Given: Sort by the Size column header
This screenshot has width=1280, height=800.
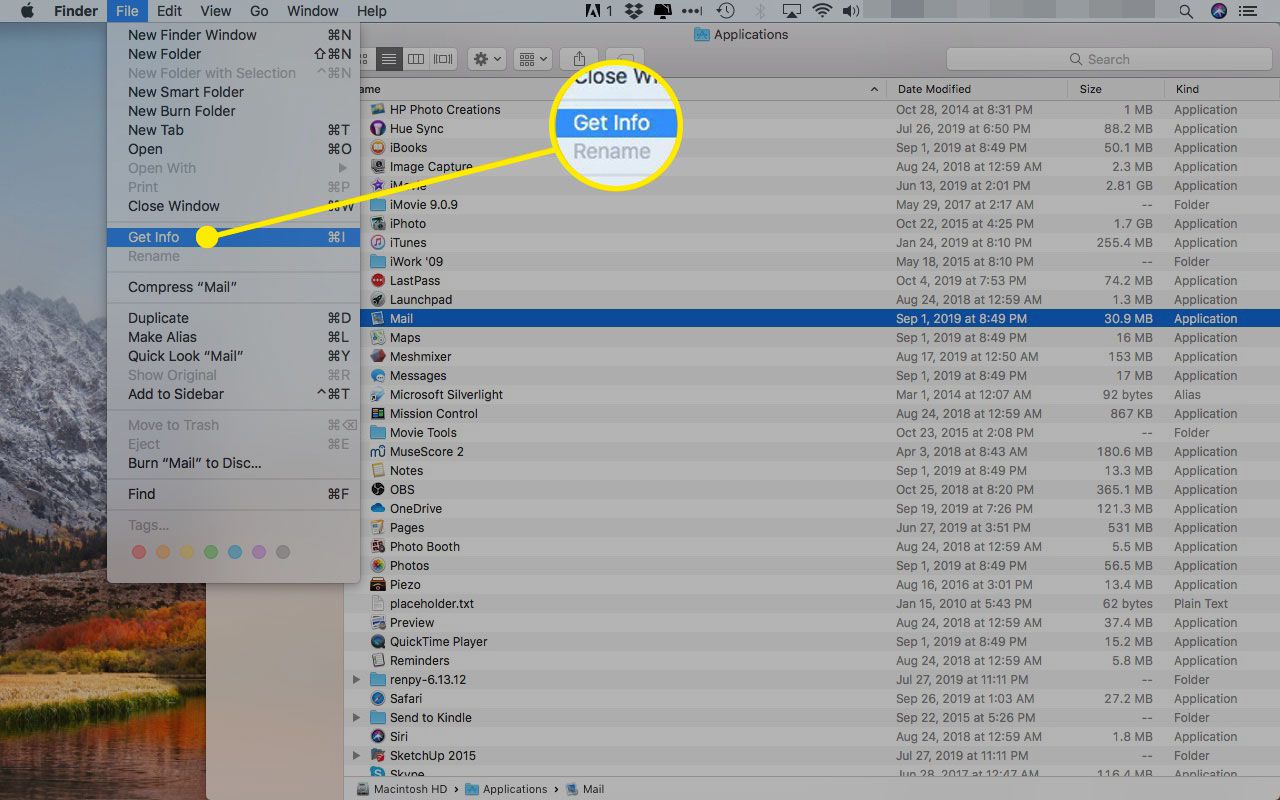Looking at the screenshot, I should [x=1116, y=89].
